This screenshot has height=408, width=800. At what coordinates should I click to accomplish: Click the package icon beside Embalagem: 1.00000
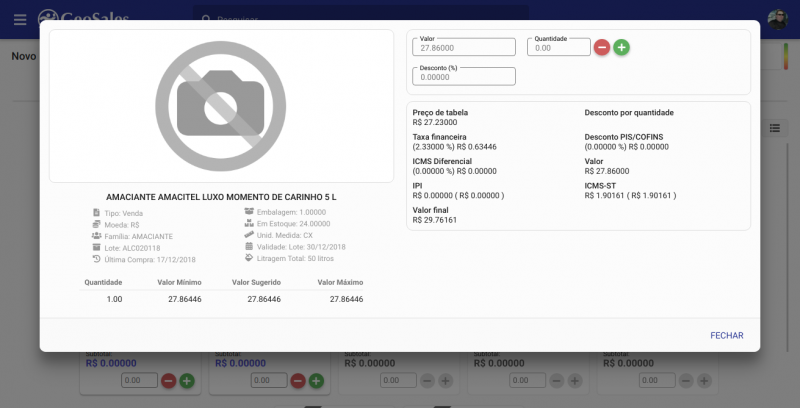point(249,211)
